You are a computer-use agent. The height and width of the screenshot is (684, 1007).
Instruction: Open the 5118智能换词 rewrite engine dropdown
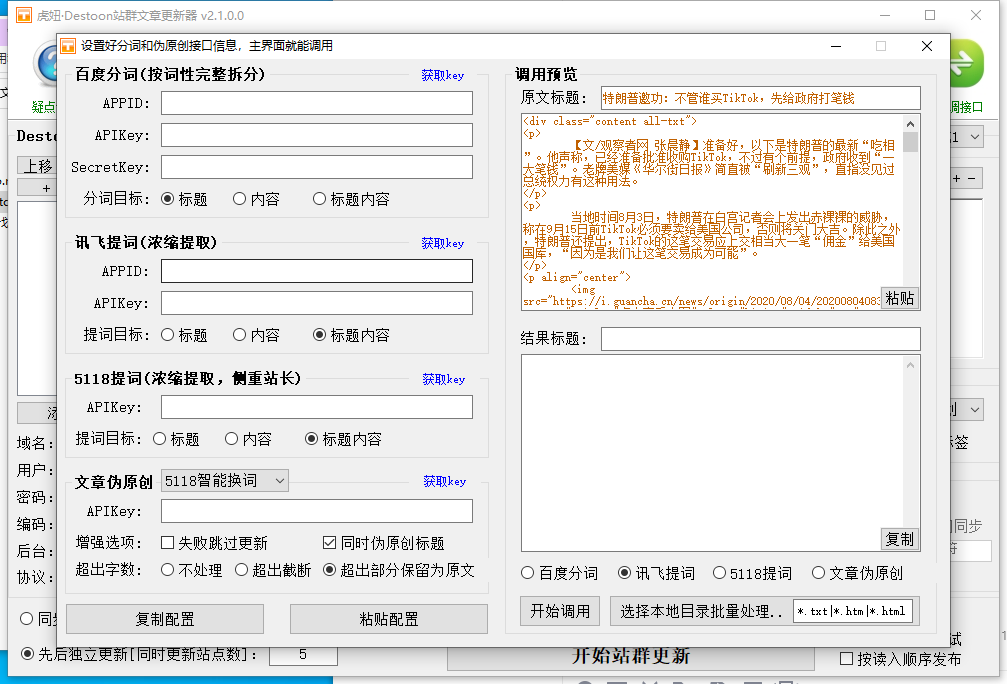tap(225, 481)
